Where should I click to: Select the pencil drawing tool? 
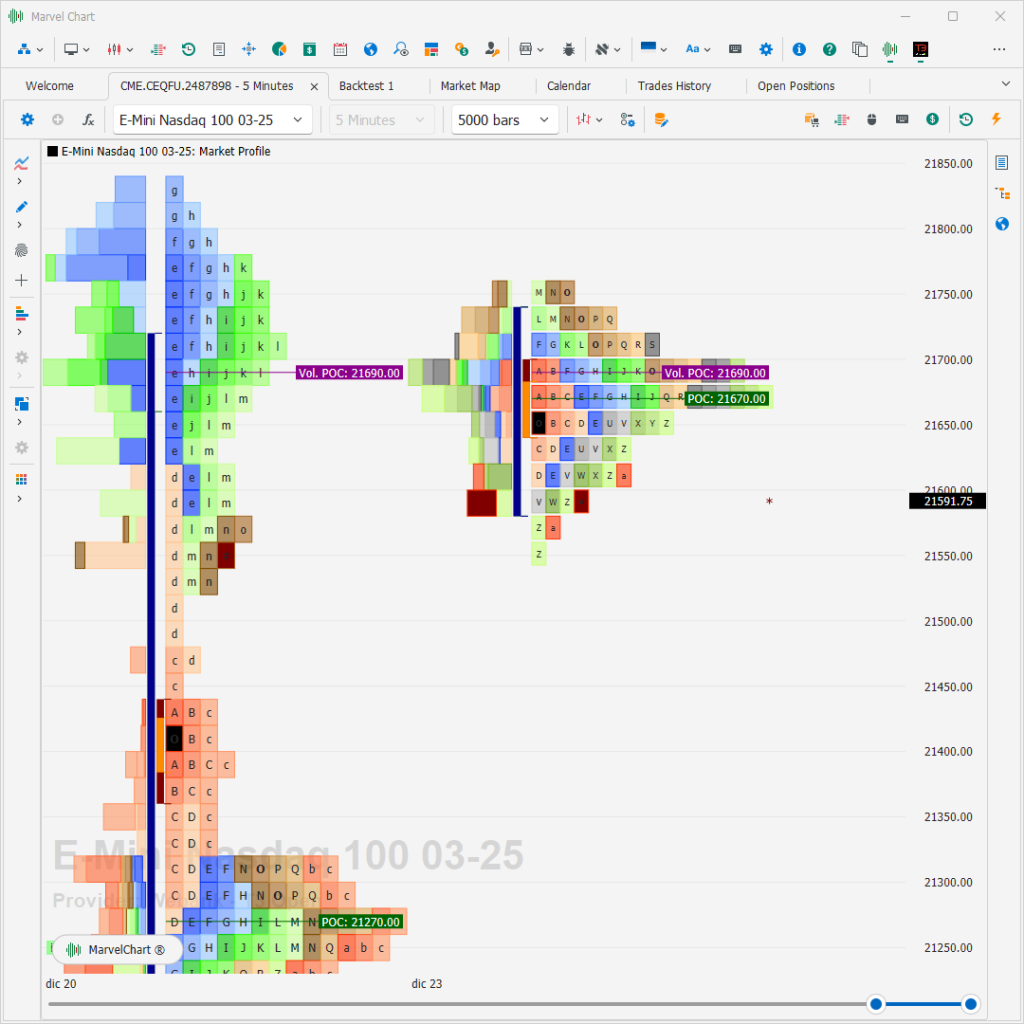click(x=21, y=207)
